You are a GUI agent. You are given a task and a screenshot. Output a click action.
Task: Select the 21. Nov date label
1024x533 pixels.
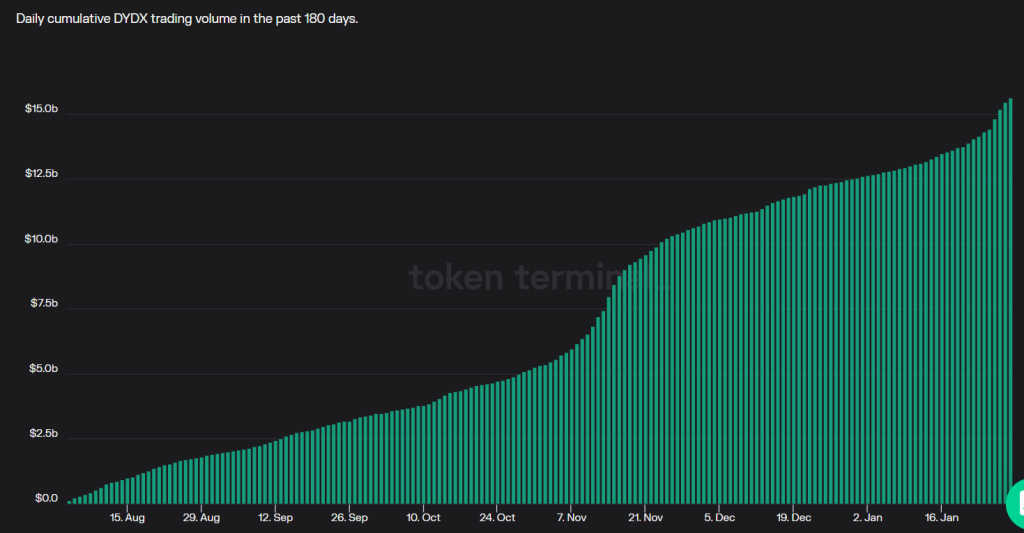645,517
